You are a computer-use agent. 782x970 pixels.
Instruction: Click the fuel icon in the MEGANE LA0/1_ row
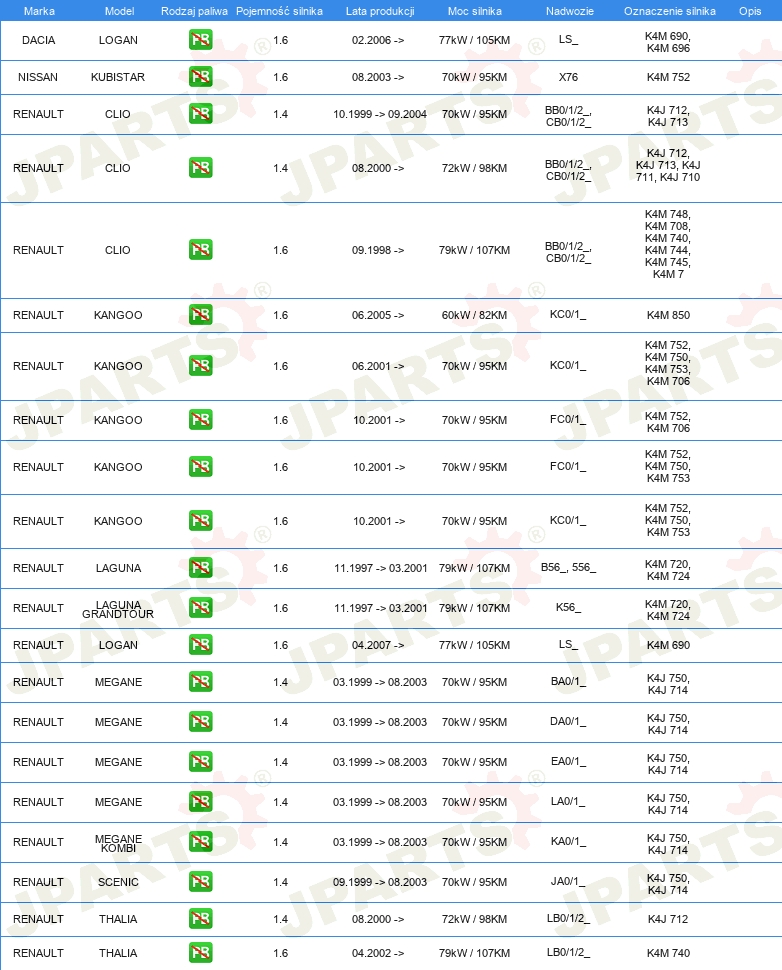tap(200, 802)
